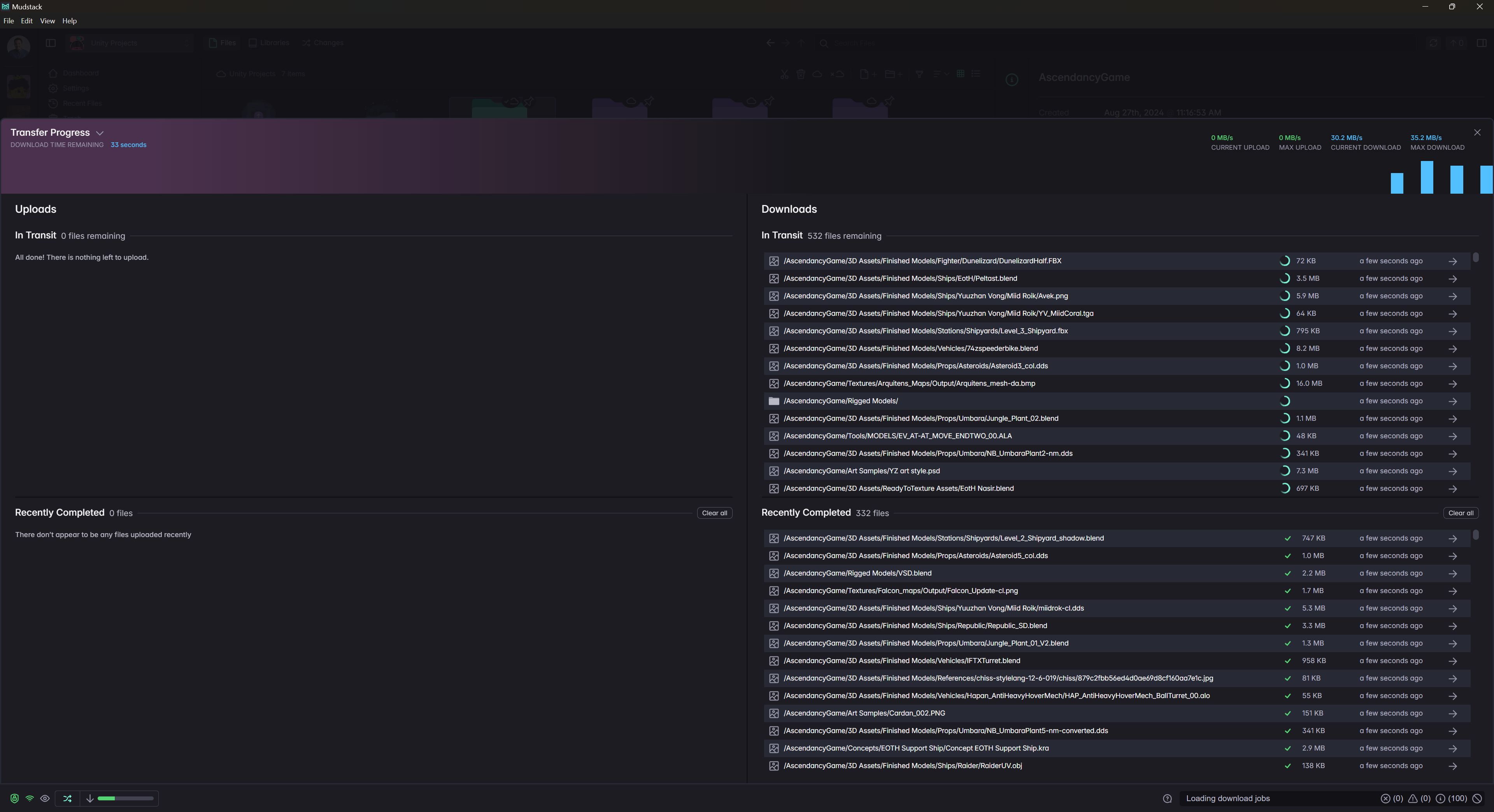This screenshot has height=812, width=1494.
Task: Go to Avek.png via its row arrow
Action: click(x=1452, y=296)
